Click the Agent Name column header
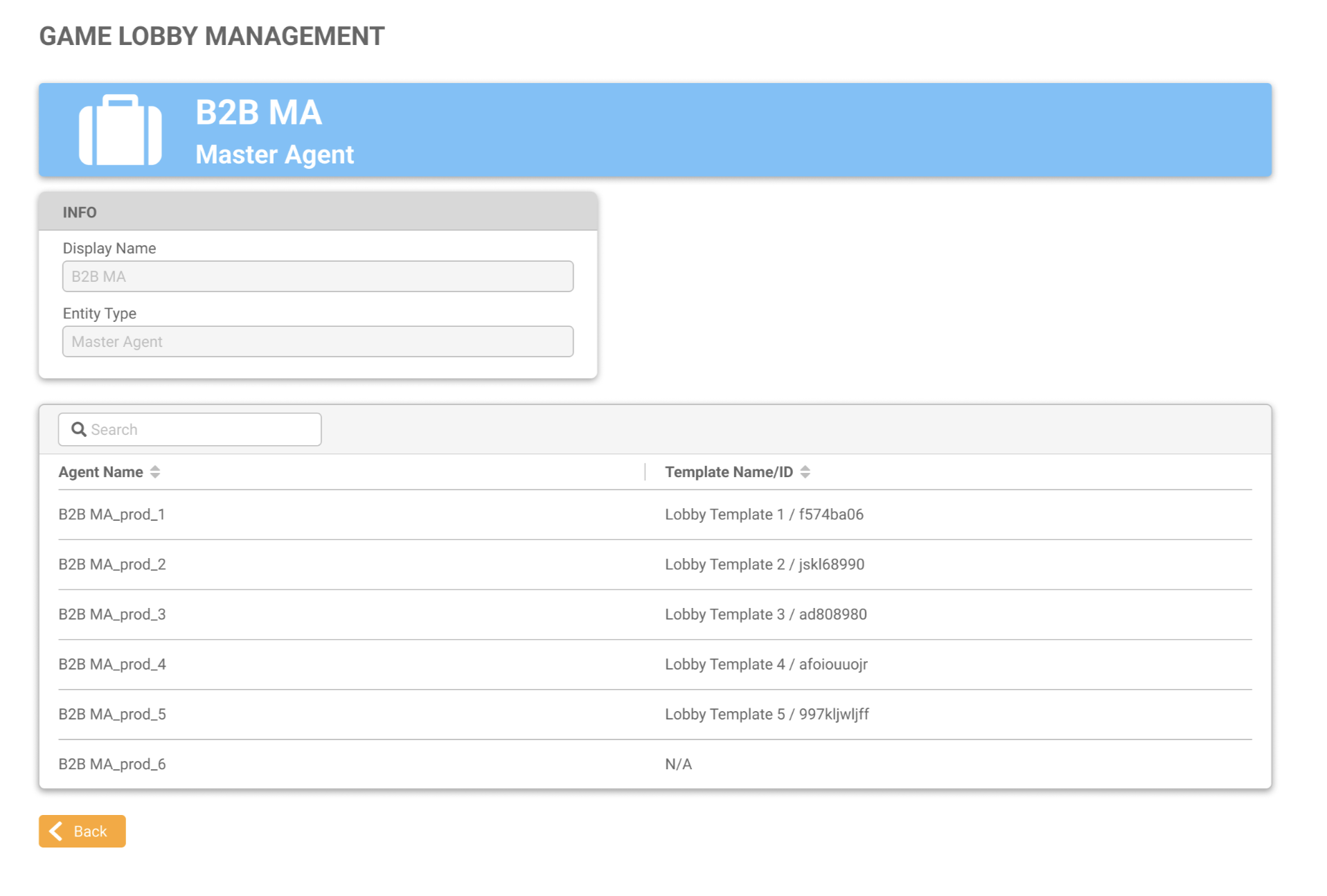The image size is (1327, 896). tap(101, 472)
